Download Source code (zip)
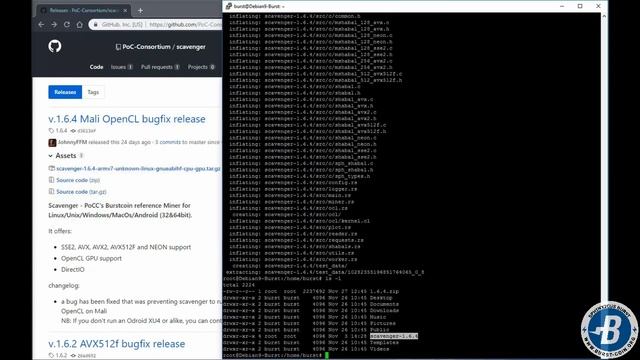Image resolution: width=640 pixels, height=360 pixels. pos(78,180)
